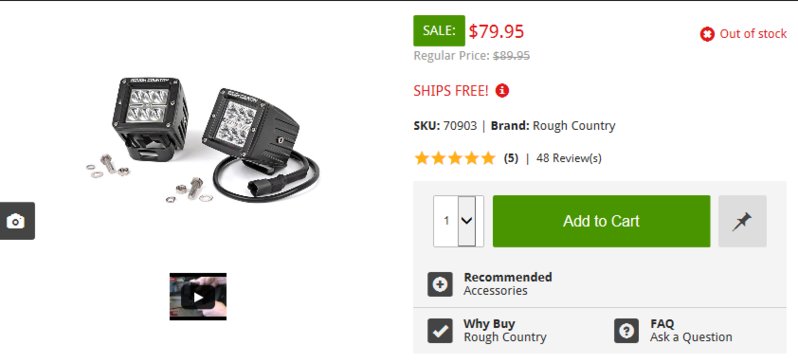Click the checkmark icon beside Why Buy
798x363 pixels.
[440, 330]
